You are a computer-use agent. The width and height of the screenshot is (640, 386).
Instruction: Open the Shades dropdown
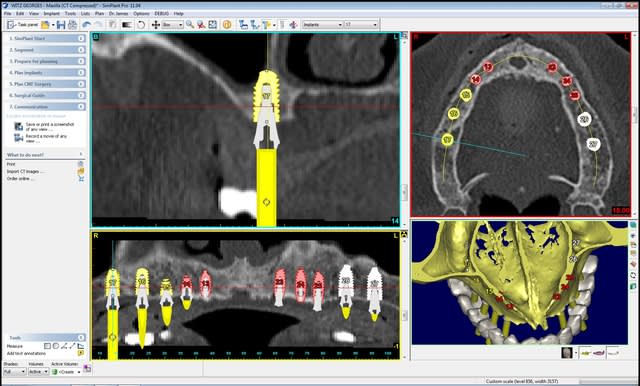15,372
